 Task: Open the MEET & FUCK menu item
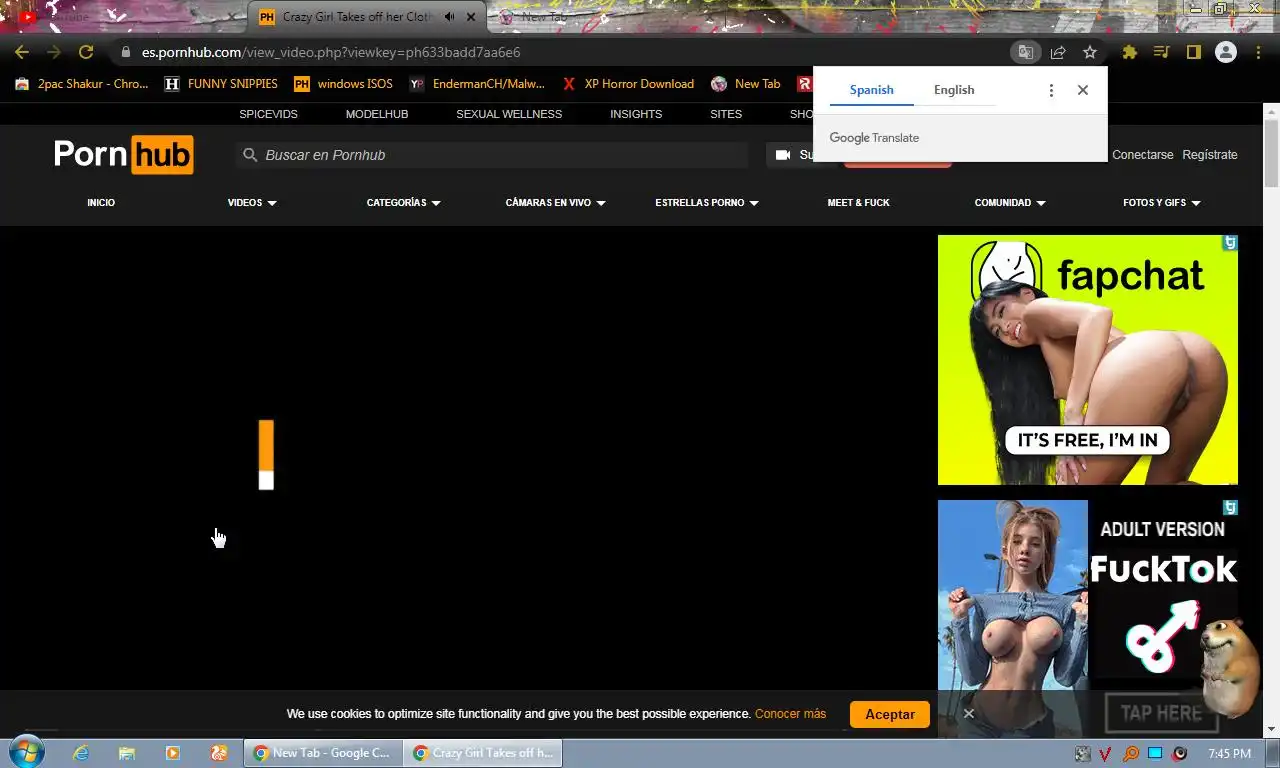[x=858, y=203]
